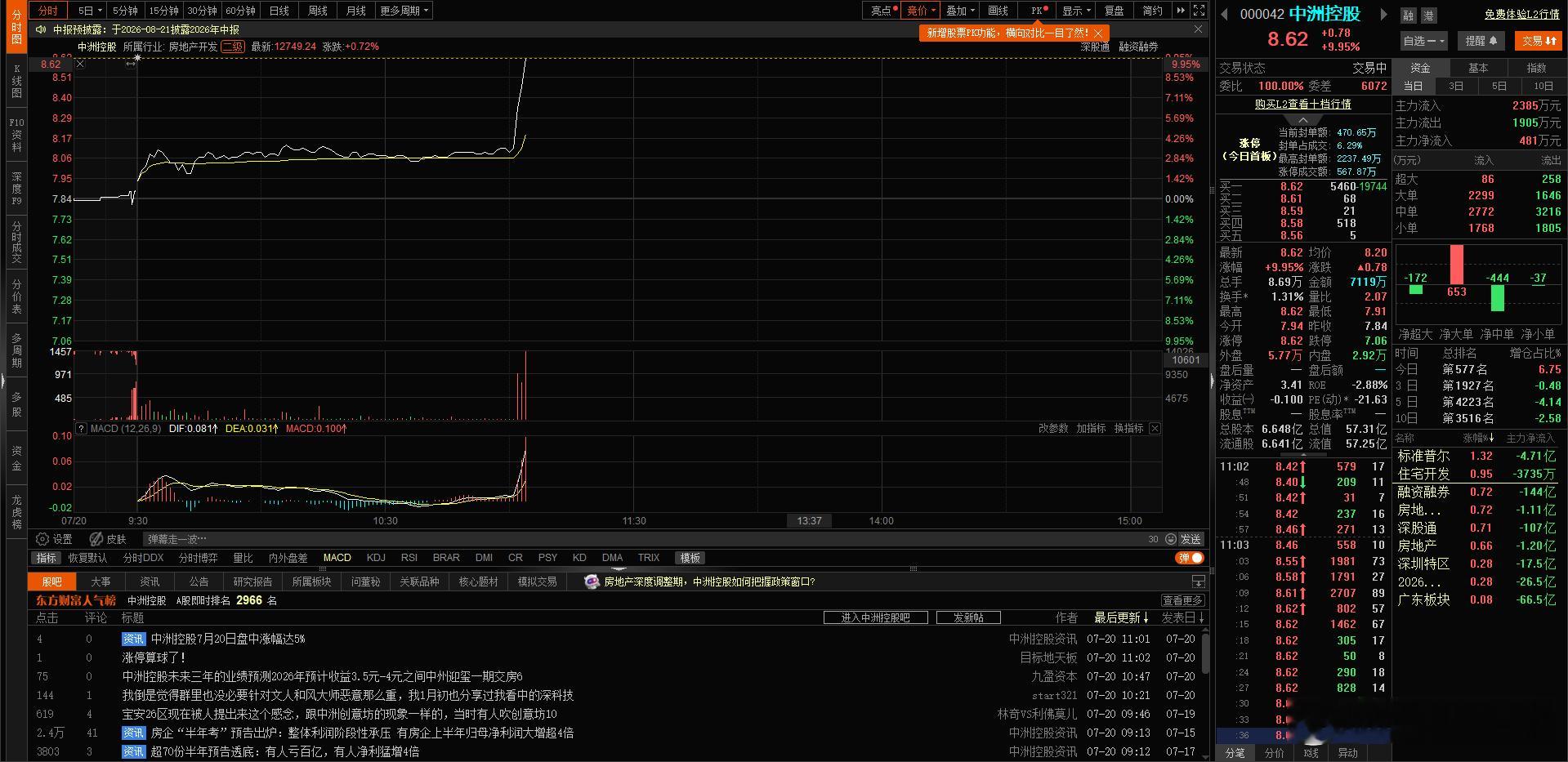Collapse the bottom news panel icon
This screenshot has height=762, width=1568.
pos(1199,582)
